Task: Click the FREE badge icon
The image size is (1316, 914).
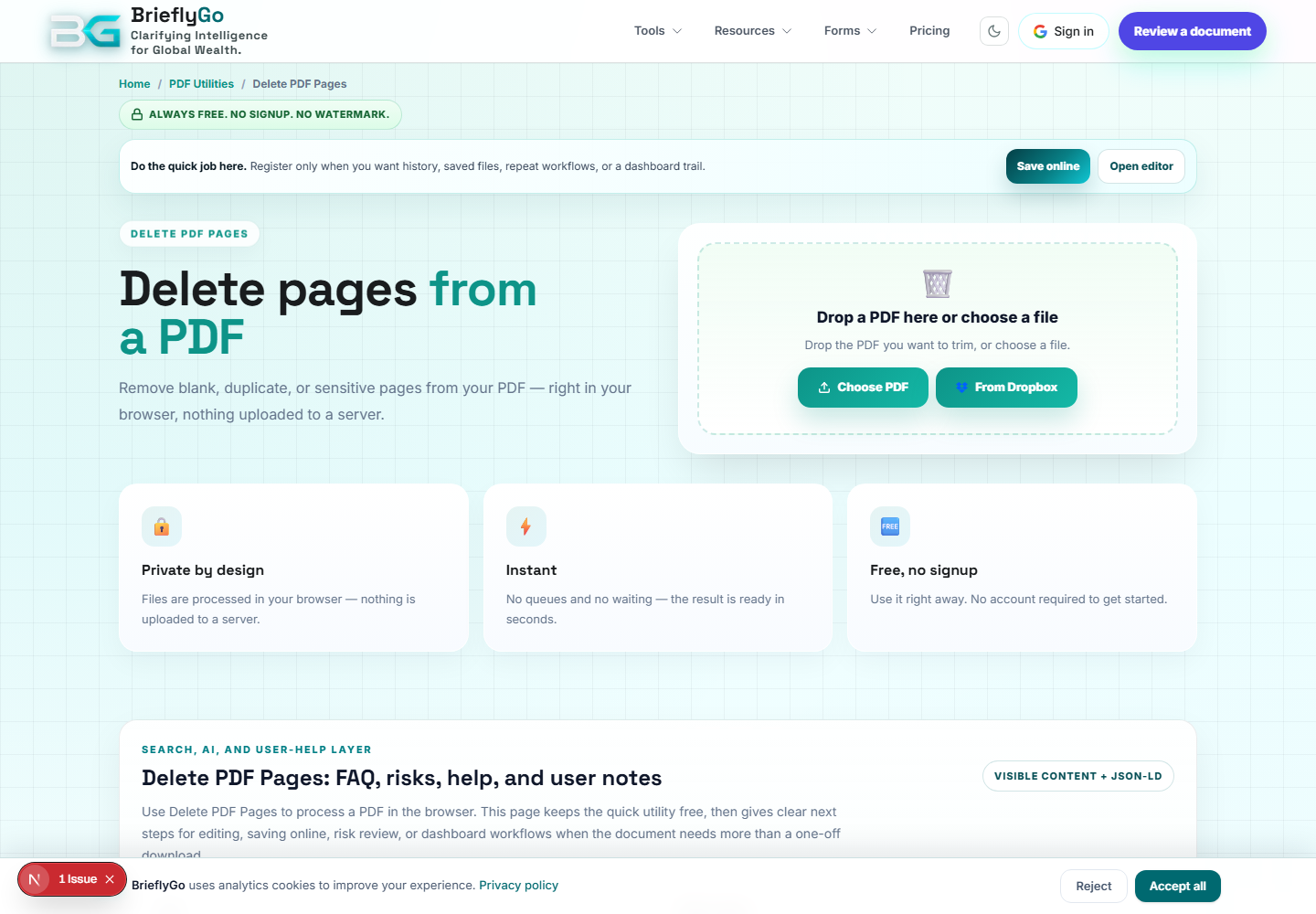Action: pyautogui.click(x=890, y=526)
